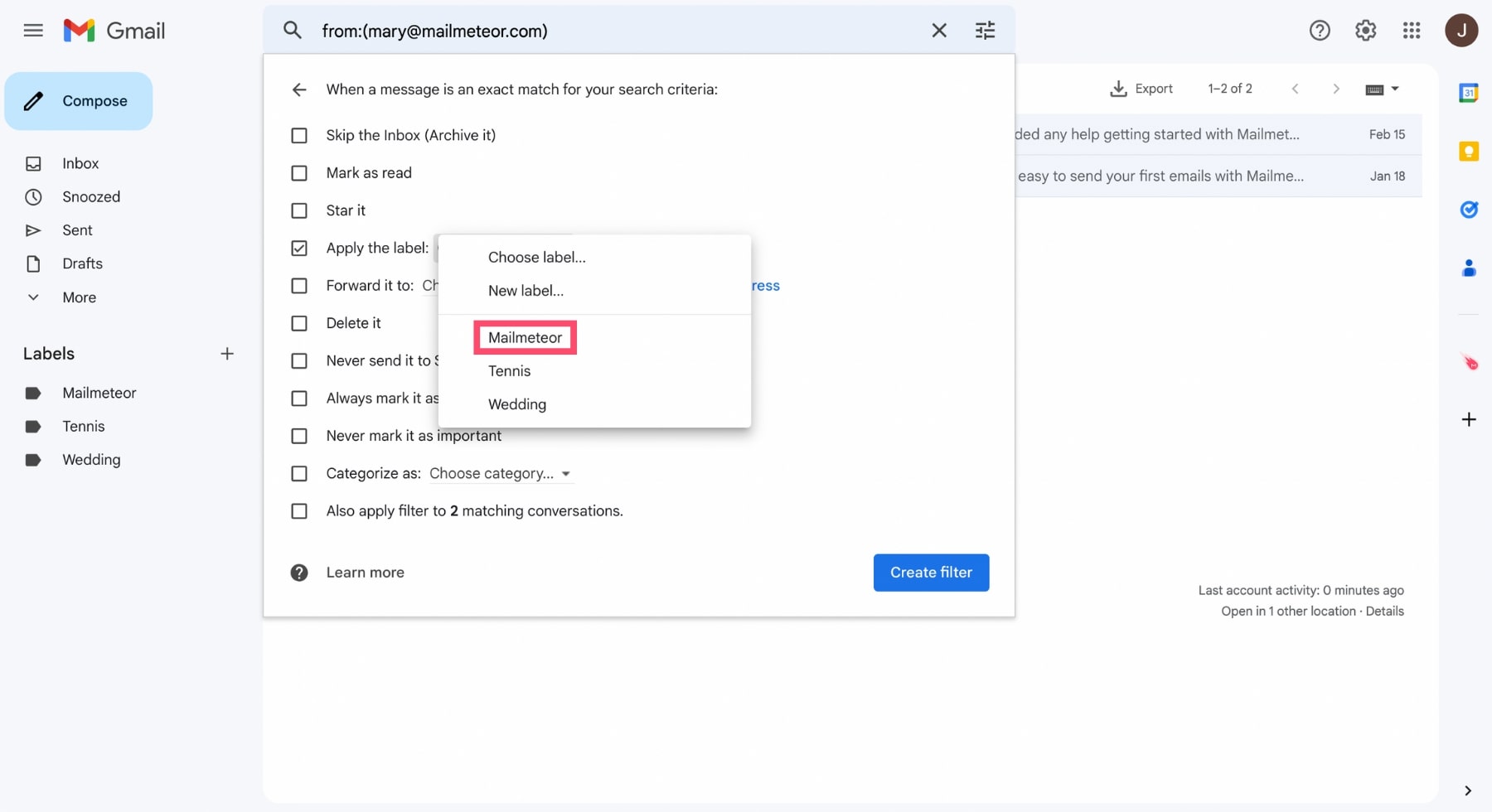Open the main menu hamburger icon

point(33,31)
